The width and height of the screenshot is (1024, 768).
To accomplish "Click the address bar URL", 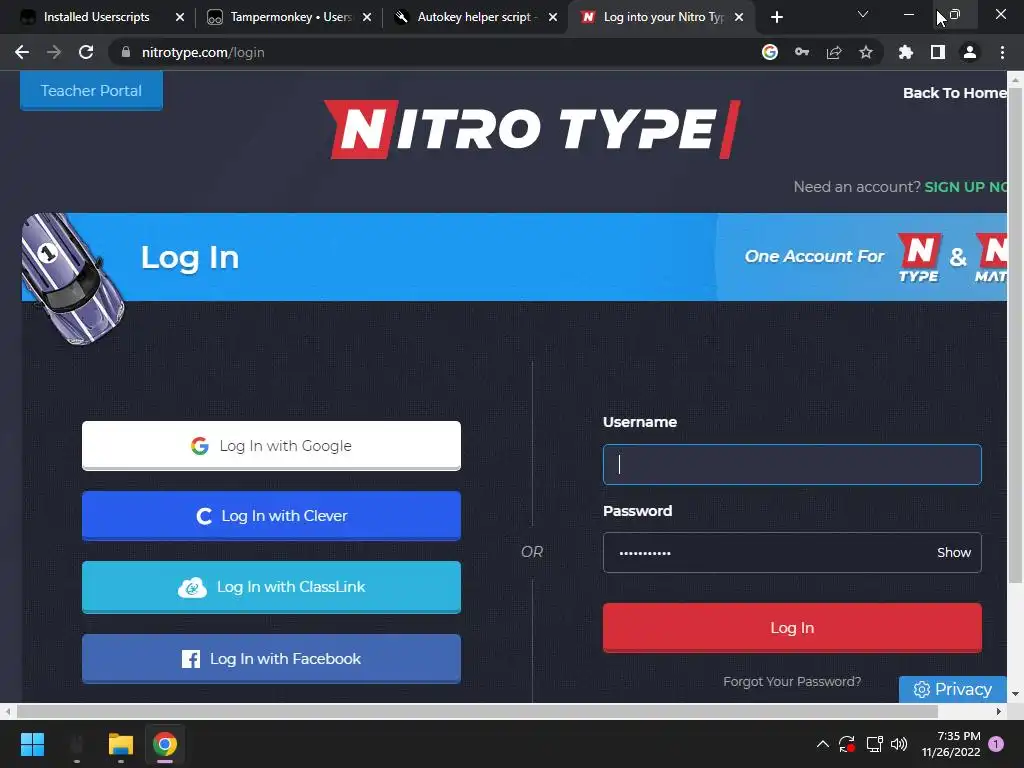I will 203,52.
